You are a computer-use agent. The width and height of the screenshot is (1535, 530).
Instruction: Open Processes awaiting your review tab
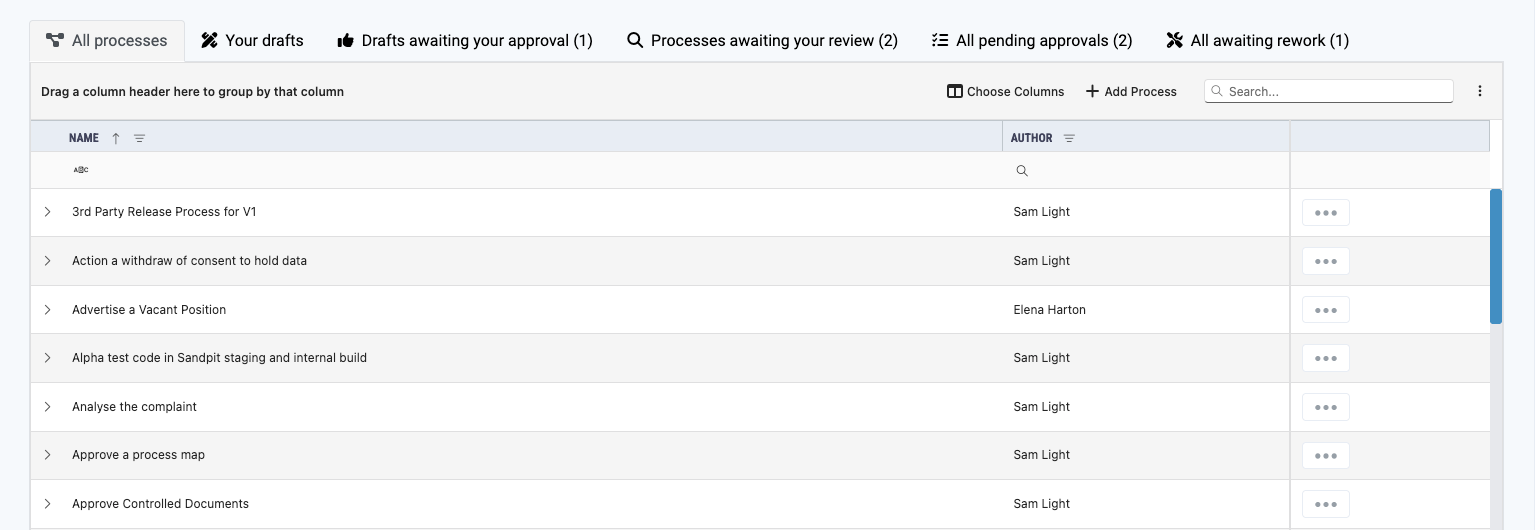(762, 40)
